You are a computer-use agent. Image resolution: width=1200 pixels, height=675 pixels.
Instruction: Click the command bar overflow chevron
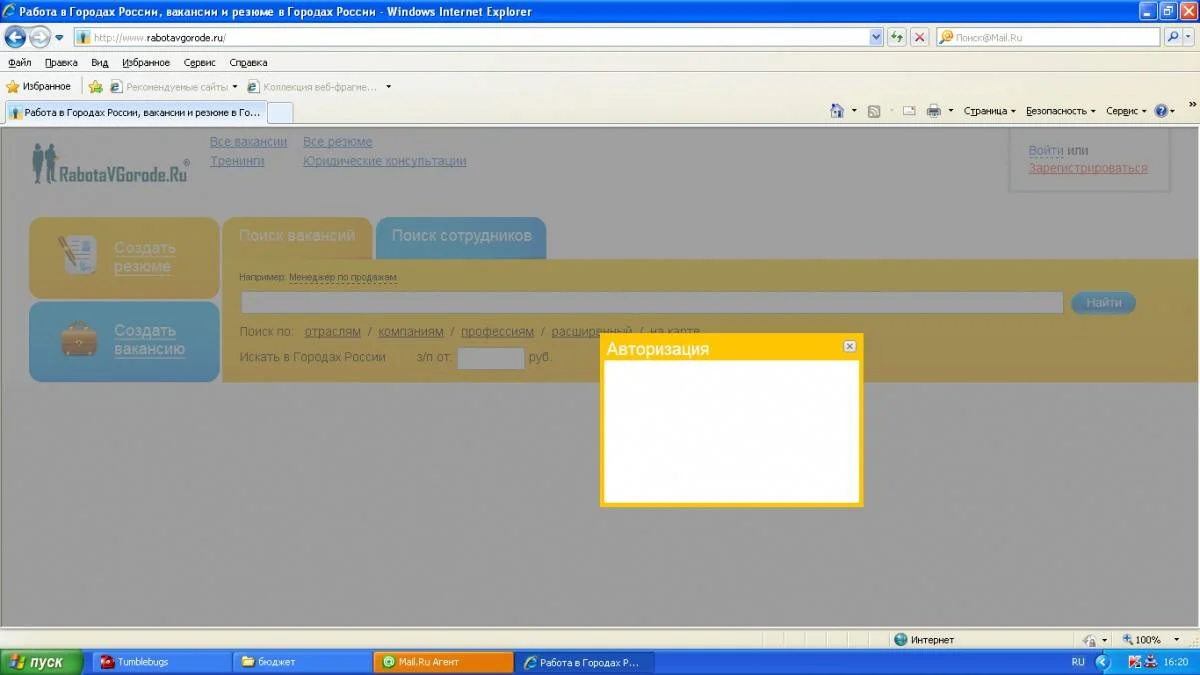(1191, 104)
